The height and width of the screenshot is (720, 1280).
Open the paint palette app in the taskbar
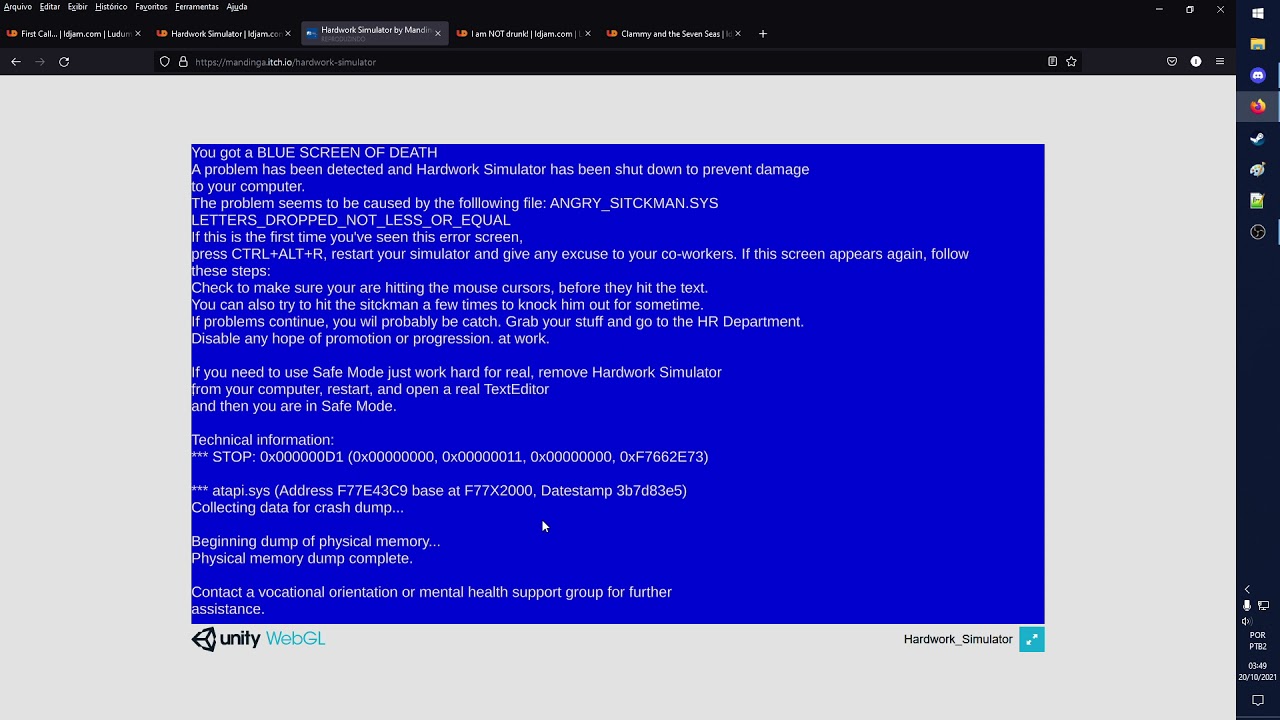[1258, 169]
